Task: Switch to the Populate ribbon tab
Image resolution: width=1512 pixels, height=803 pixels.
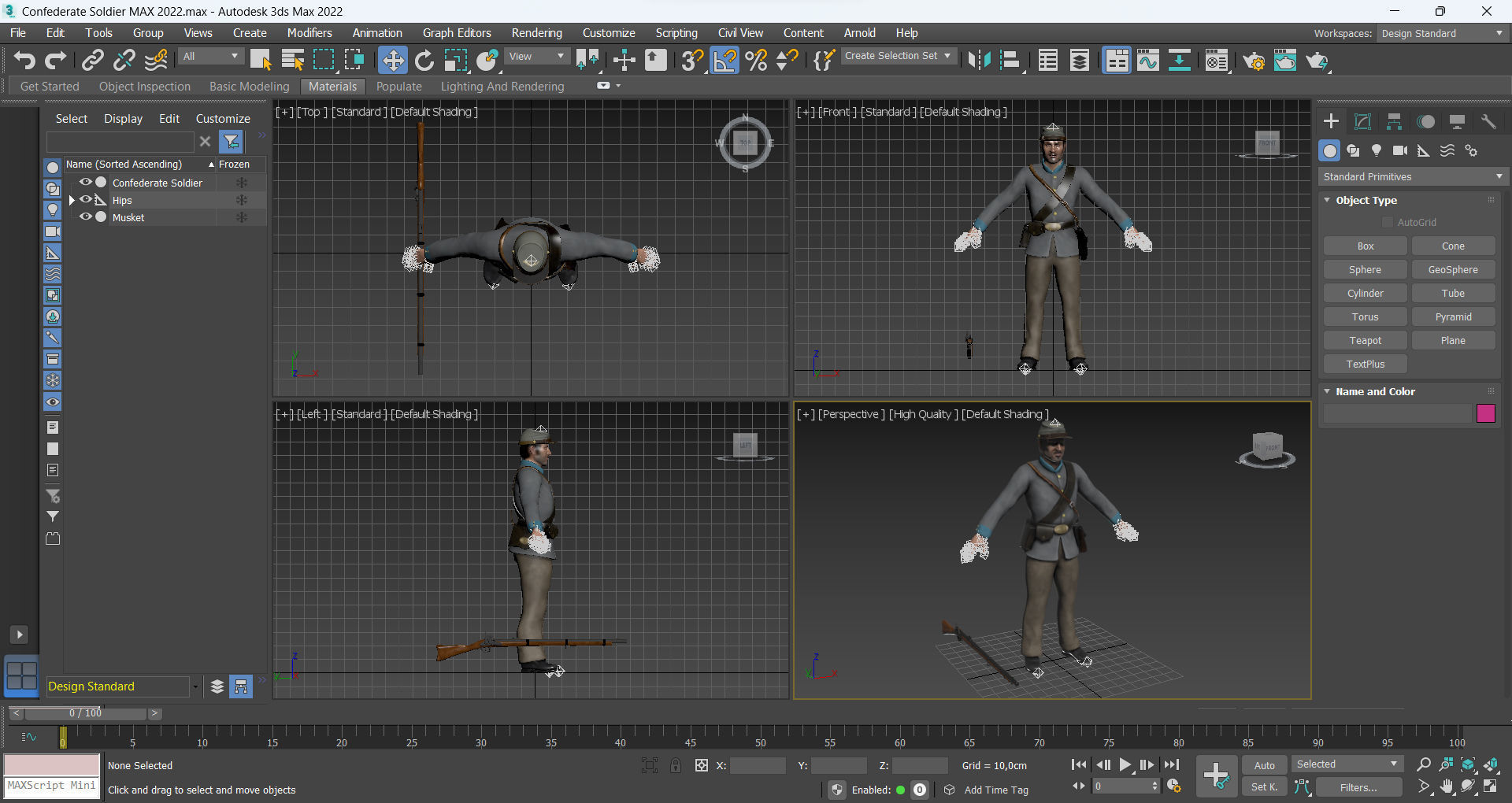Action: [x=399, y=87]
